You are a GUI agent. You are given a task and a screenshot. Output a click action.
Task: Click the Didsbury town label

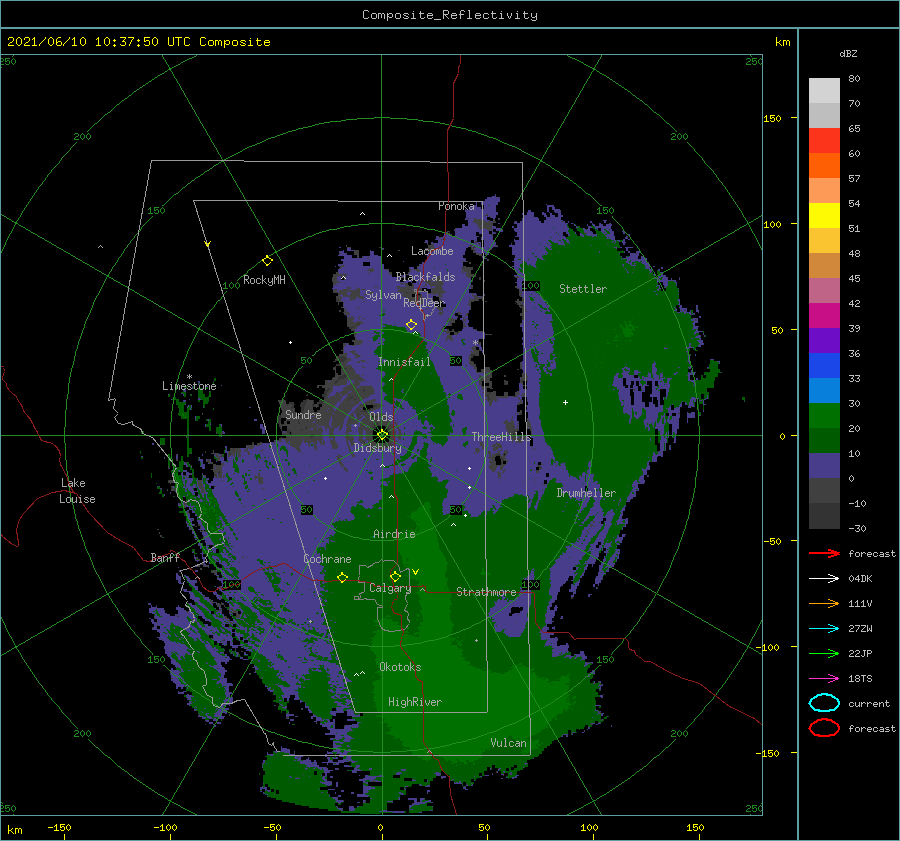pyautogui.click(x=378, y=448)
